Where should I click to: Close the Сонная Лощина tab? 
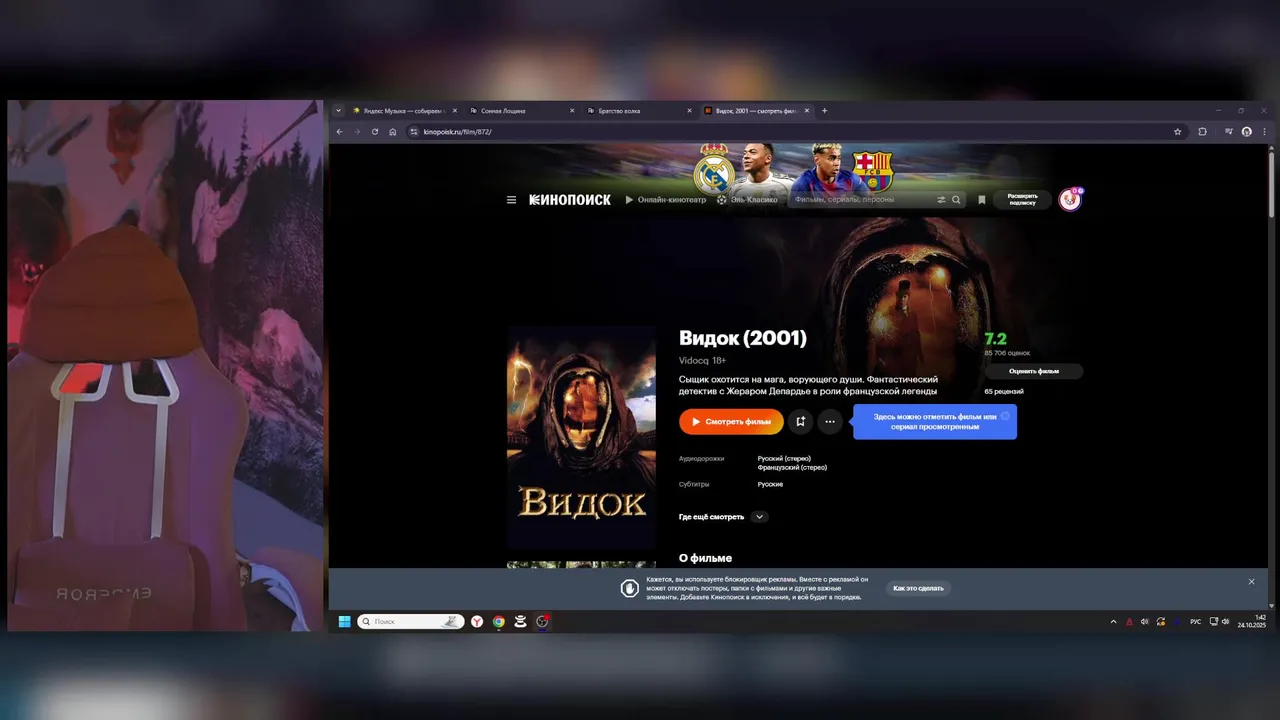[572, 111]
